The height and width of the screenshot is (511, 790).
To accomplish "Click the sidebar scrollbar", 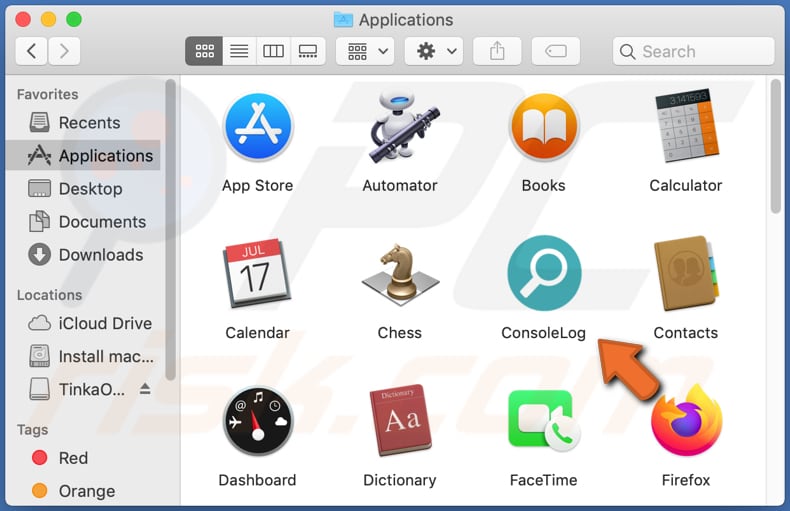I will point(171,230).
